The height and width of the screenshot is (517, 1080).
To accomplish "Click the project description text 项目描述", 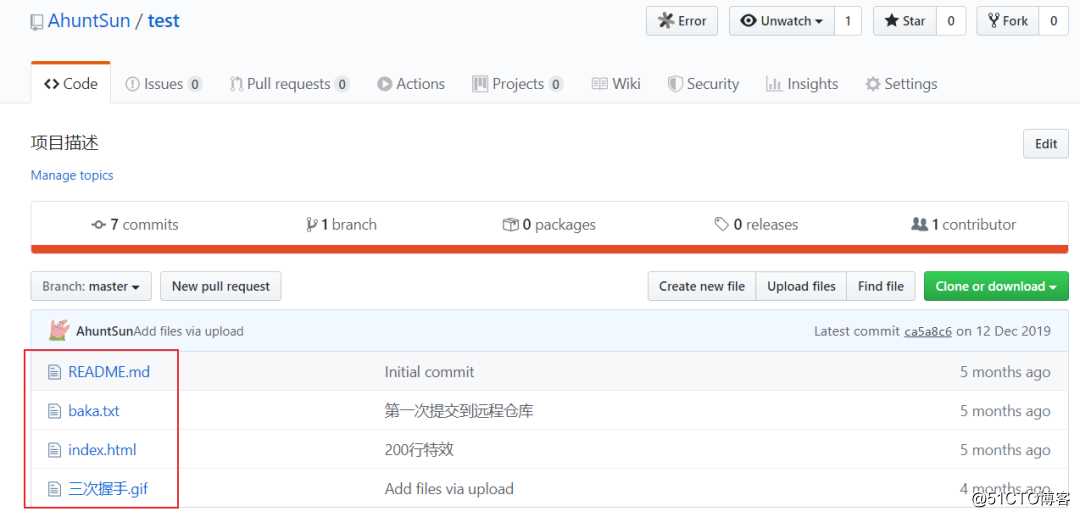I will click(x=65, y=143).
